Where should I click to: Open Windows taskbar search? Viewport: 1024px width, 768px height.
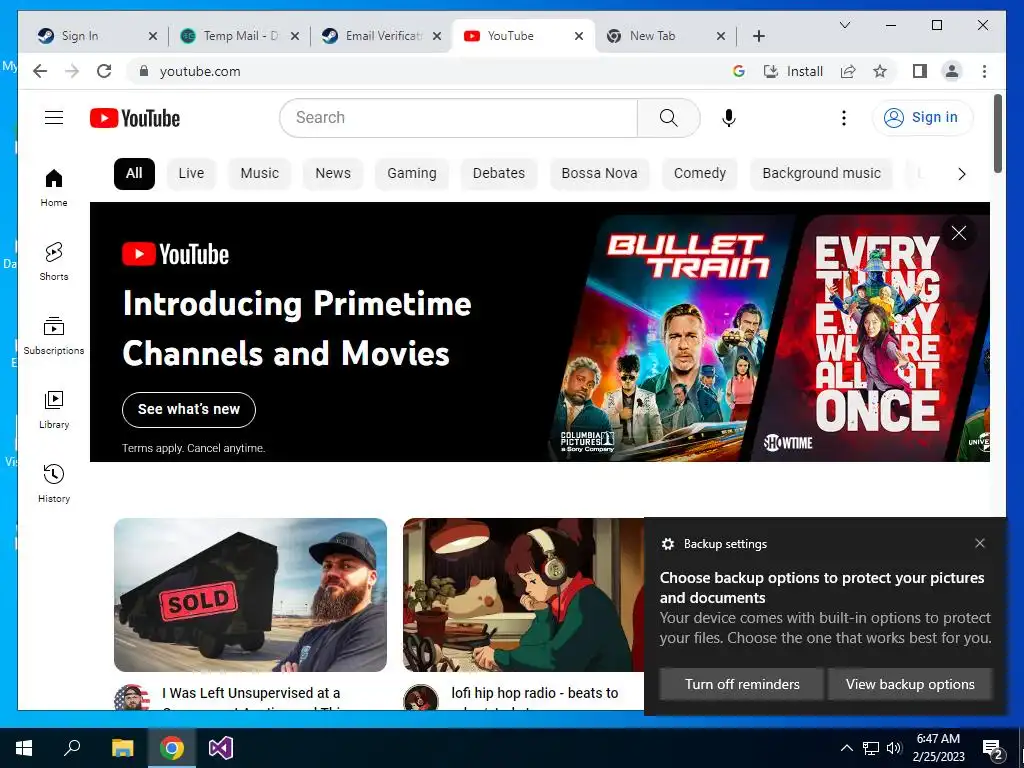coord(72,748)
